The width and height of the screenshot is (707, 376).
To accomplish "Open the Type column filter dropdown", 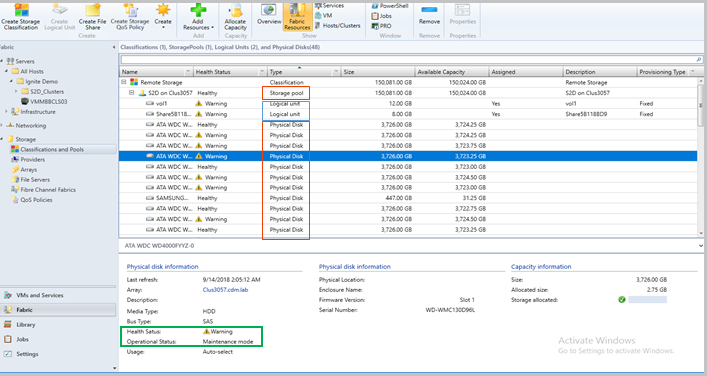I will click(x=336, y=72).
